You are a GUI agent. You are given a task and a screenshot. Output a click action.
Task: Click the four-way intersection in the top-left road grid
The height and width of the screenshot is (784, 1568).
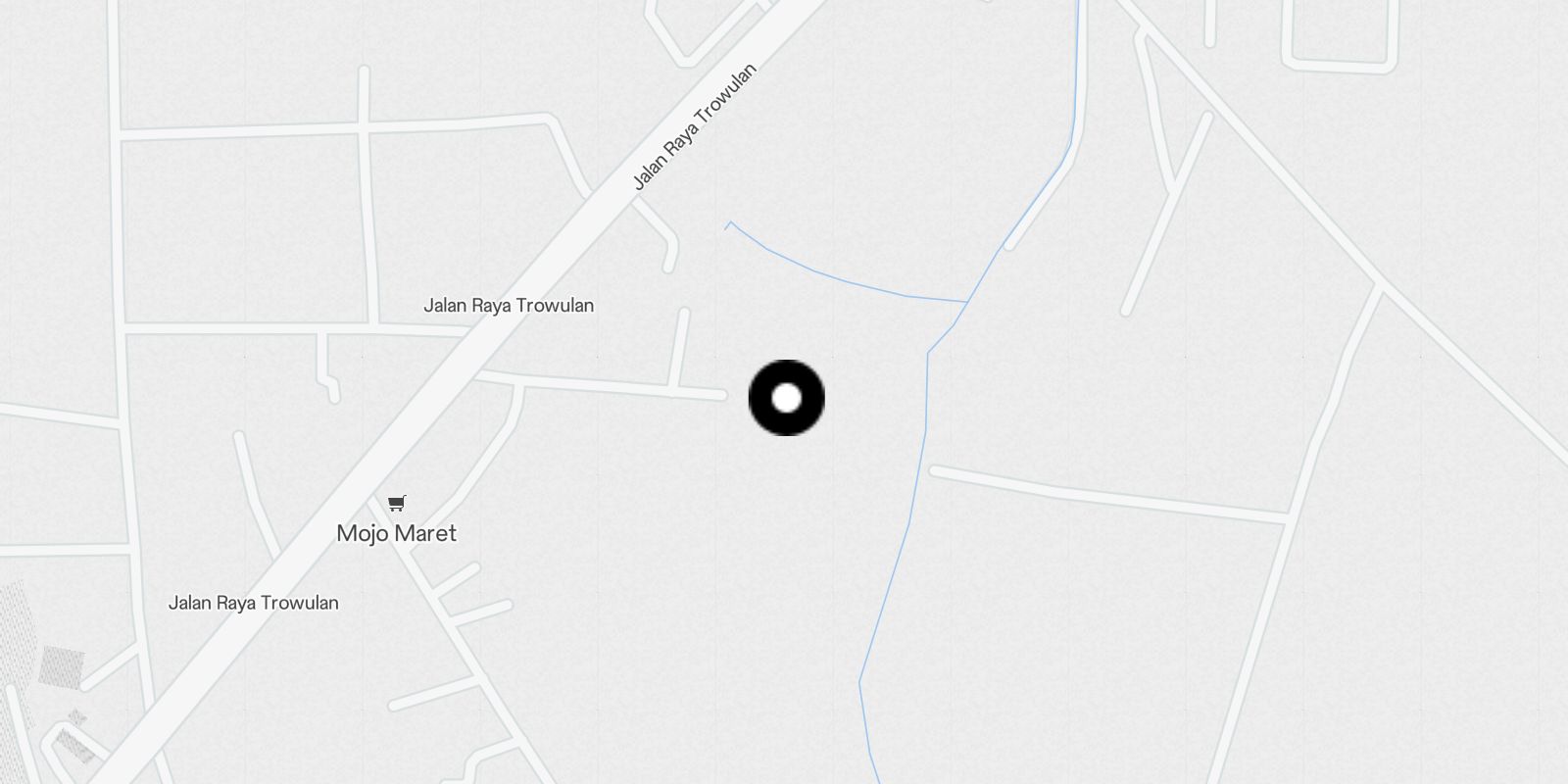364,125
